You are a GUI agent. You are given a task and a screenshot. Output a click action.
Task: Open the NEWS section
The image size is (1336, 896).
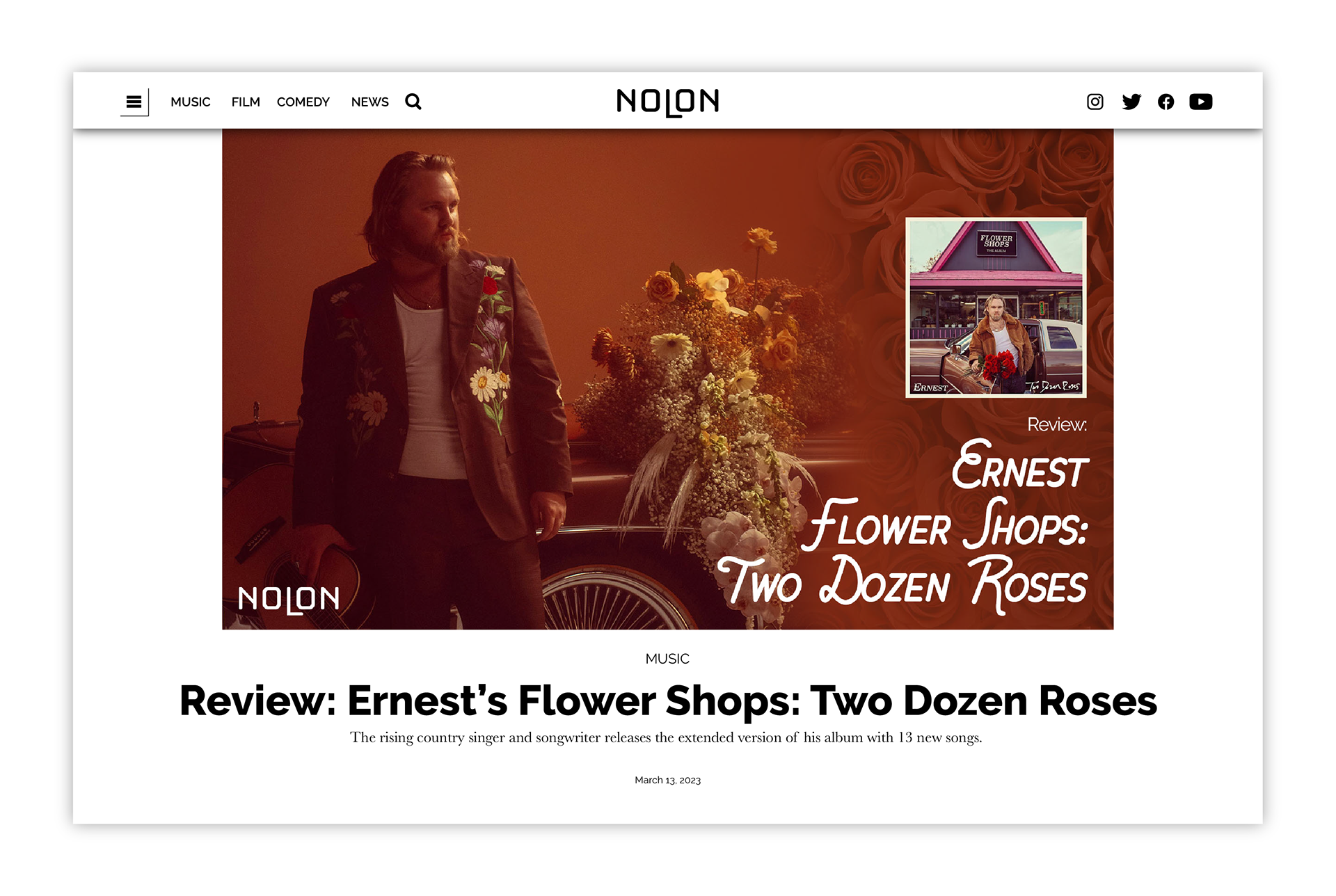point(369,102)
